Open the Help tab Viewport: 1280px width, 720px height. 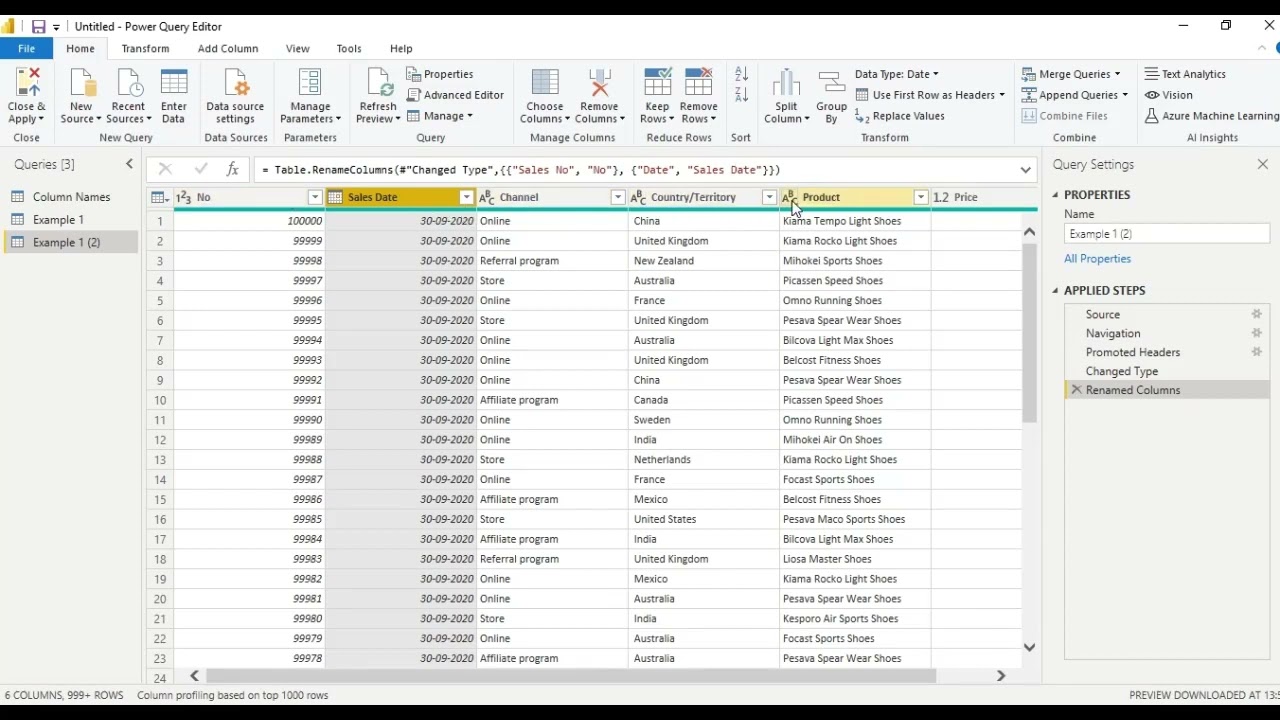coord(401,48)
